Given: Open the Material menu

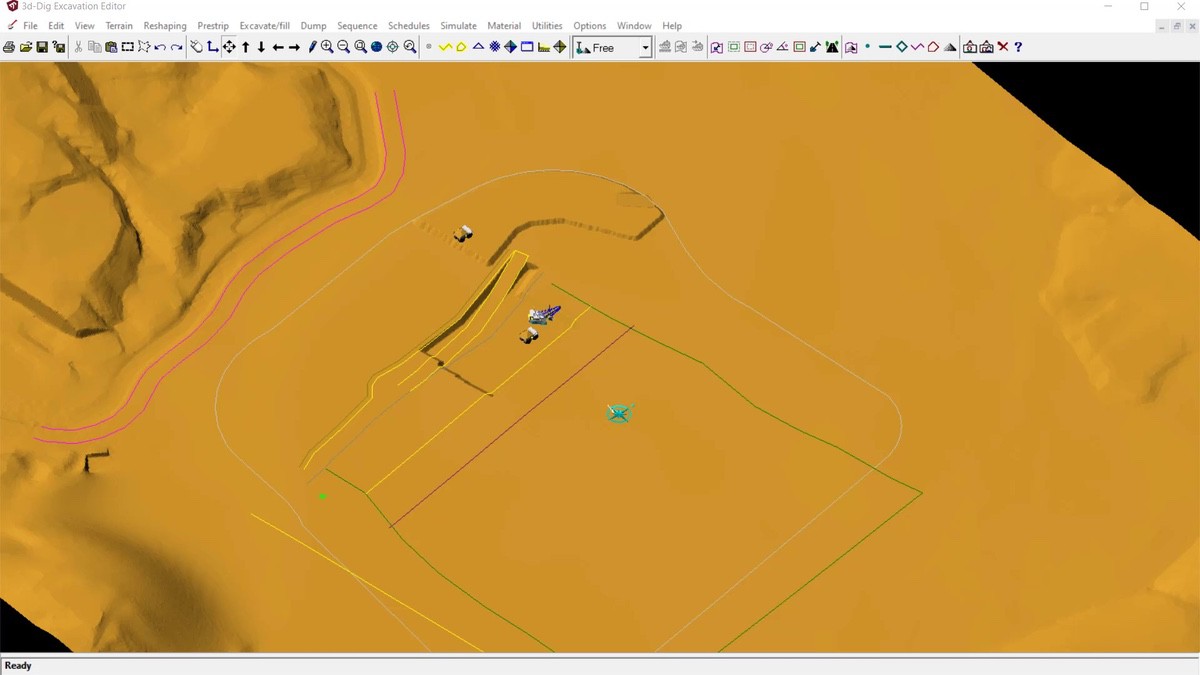Looking at the screenshot, I should click(x=504, y=26).
